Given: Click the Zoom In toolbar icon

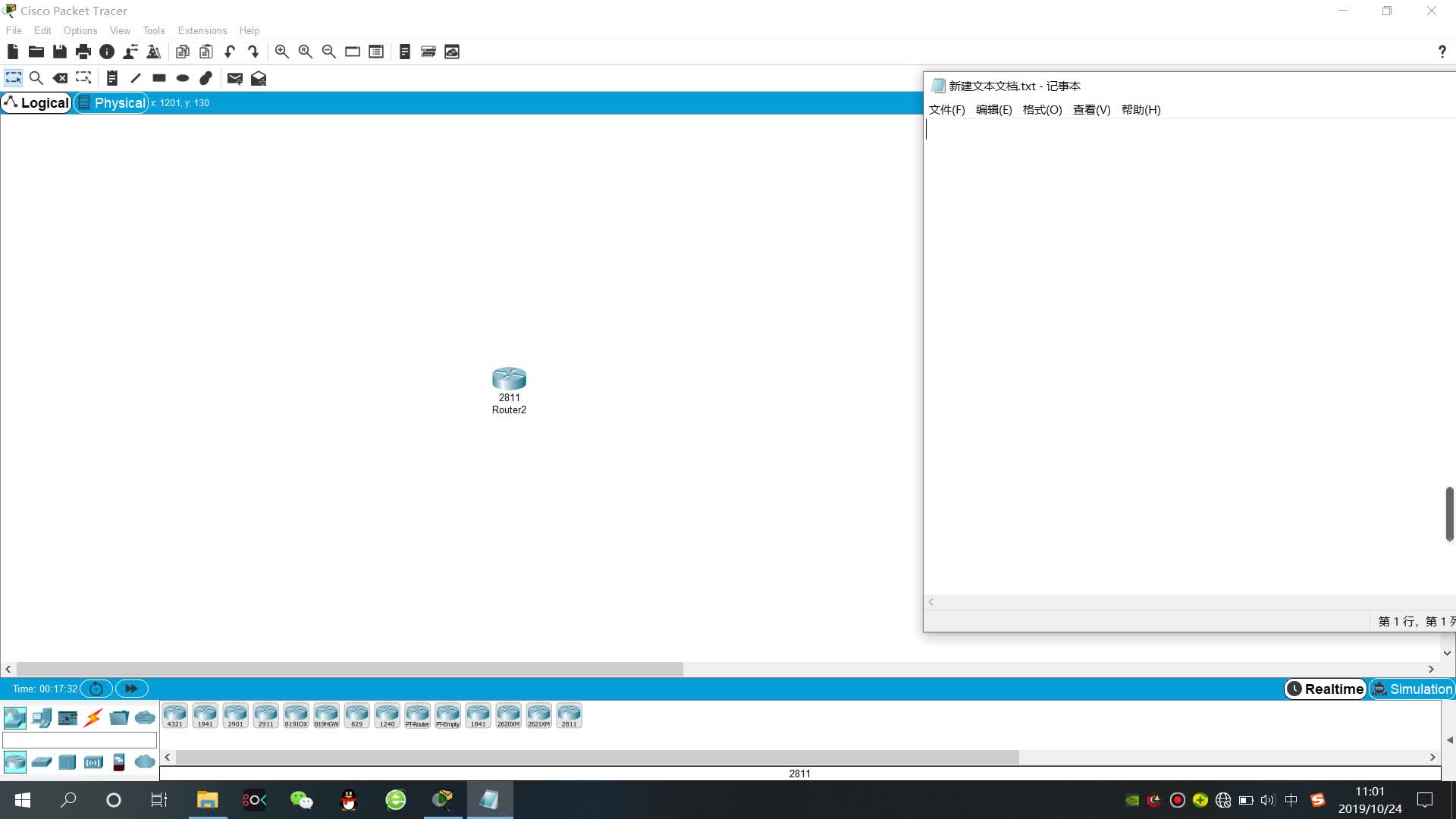Looking at the screenshot, I should 281,52.
